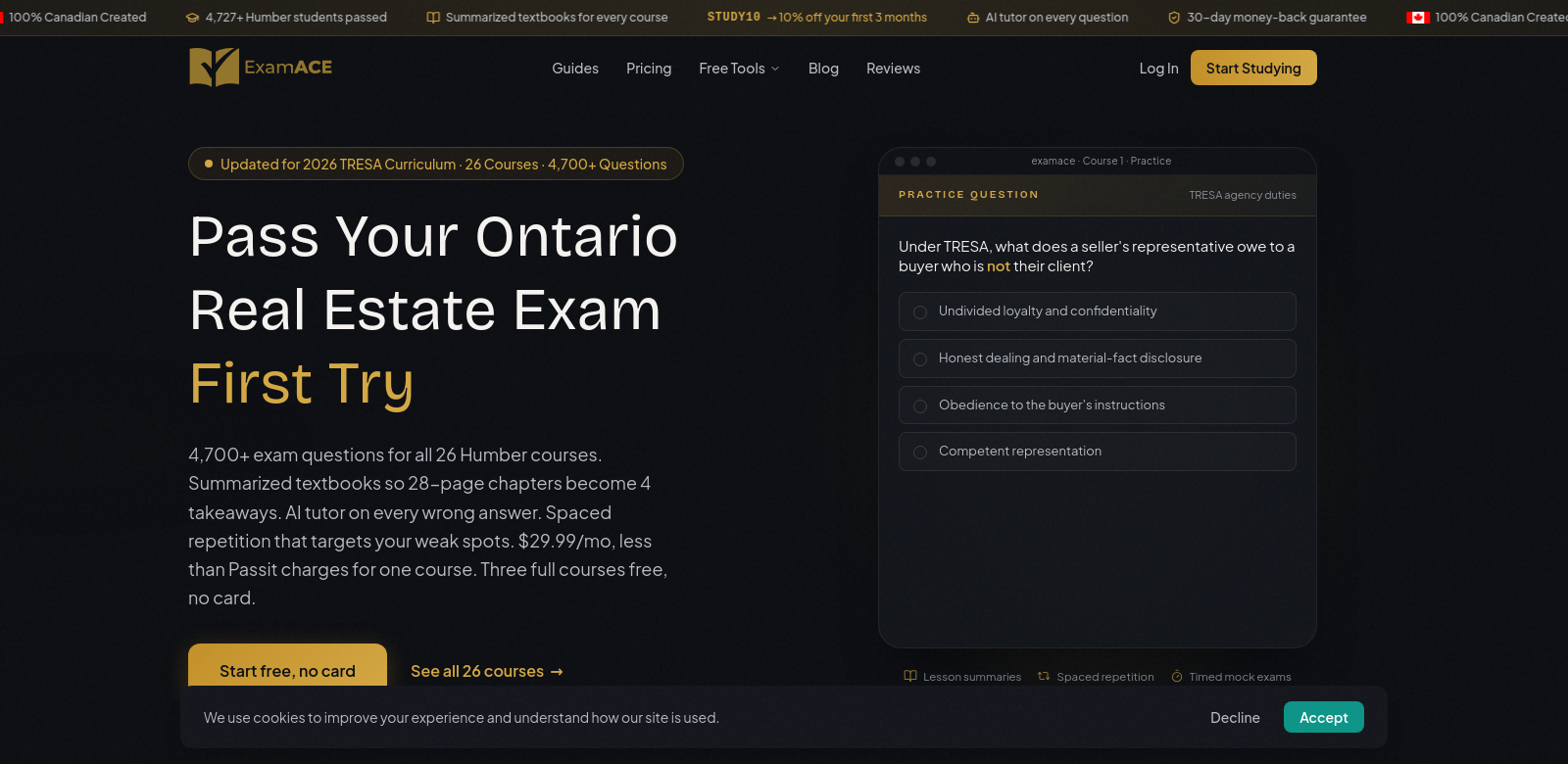The image size is (1568, 764).
Task: Click the Start Studying button
Action: click(x=1253, y=68)
